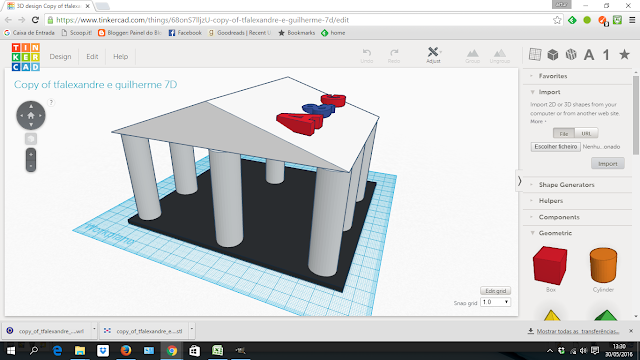
Task: Open the numbers shapes category icon
Action: click(606, 55)
